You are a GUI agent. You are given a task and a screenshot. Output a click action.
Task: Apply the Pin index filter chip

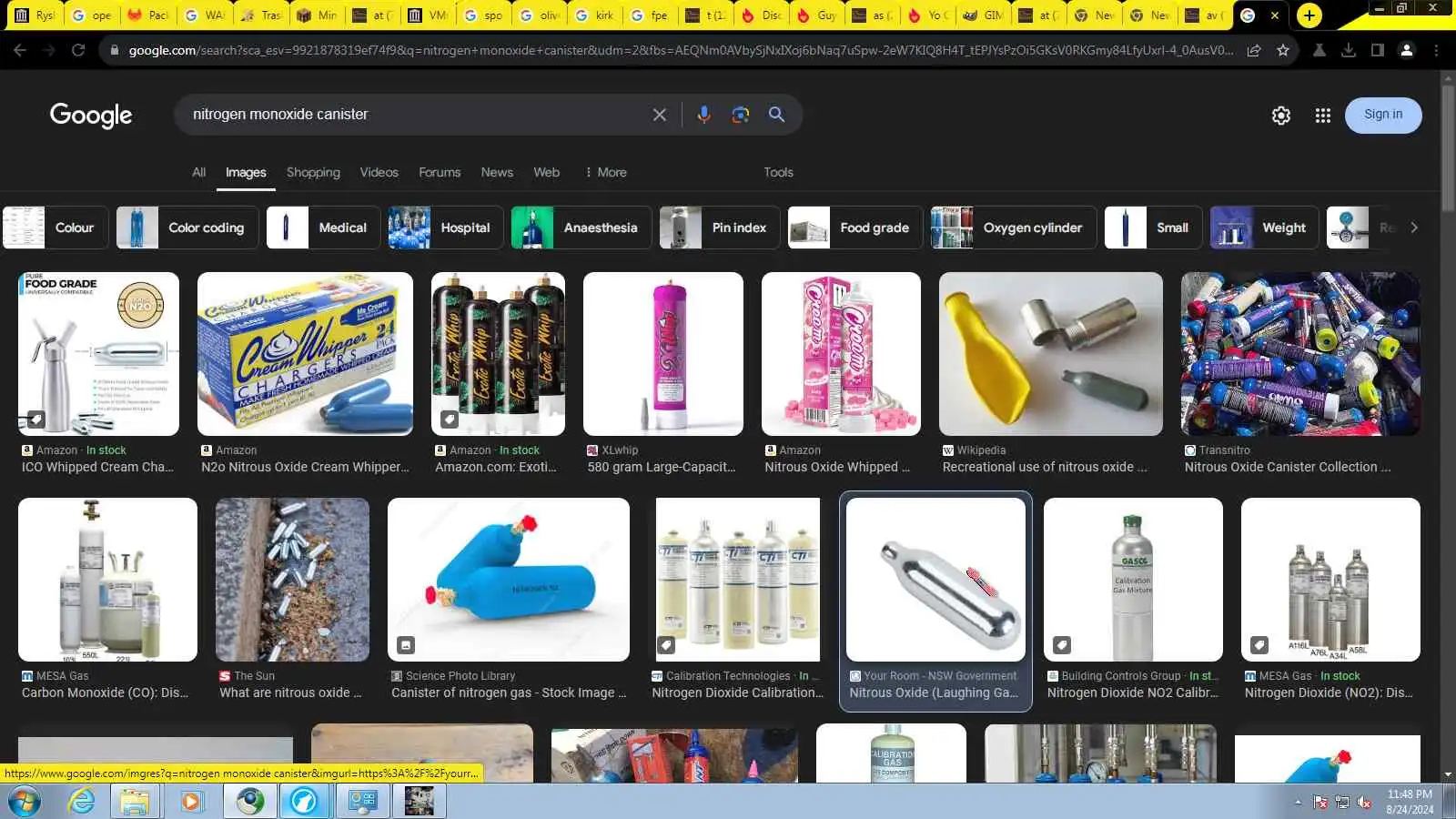click(720, 227)
